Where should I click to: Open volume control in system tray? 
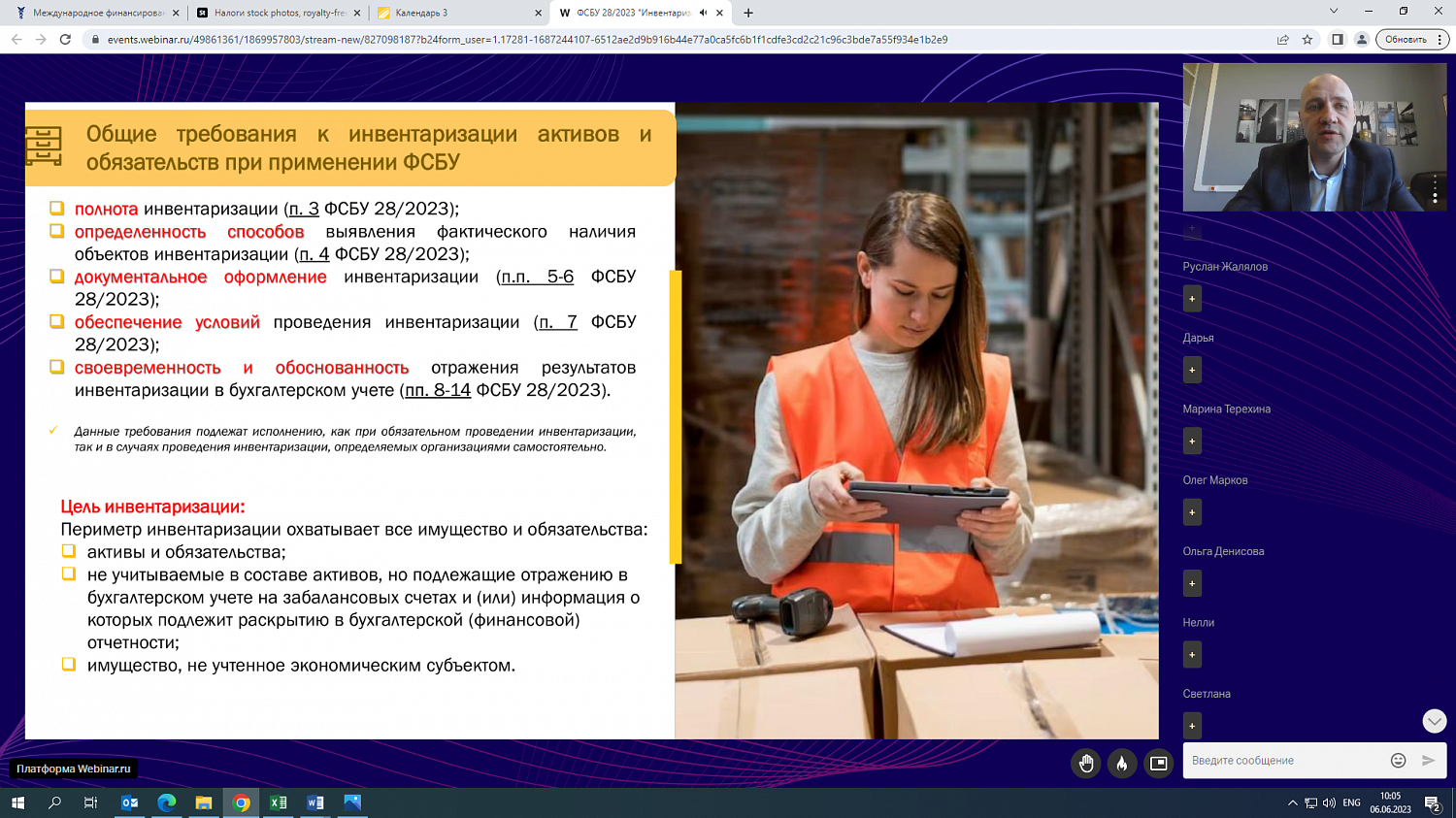1329,802
